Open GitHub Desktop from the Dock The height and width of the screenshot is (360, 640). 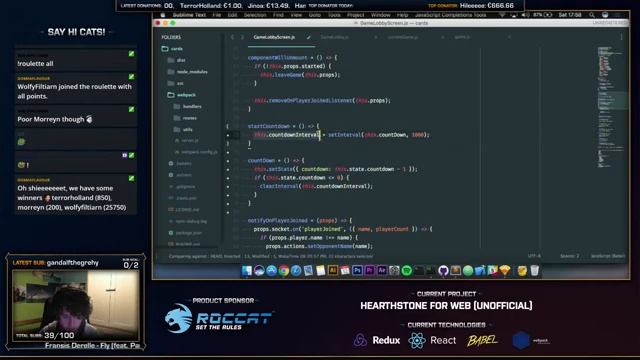point(443,271)
